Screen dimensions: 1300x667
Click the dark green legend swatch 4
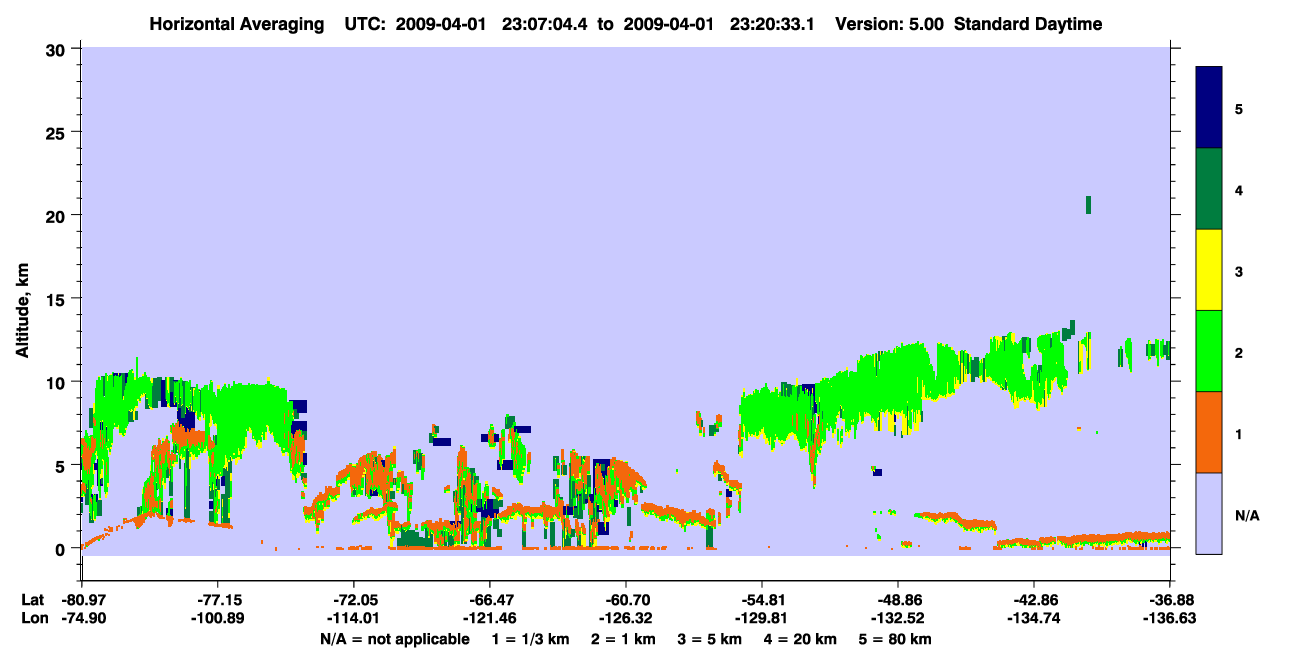pos(1209,189)
